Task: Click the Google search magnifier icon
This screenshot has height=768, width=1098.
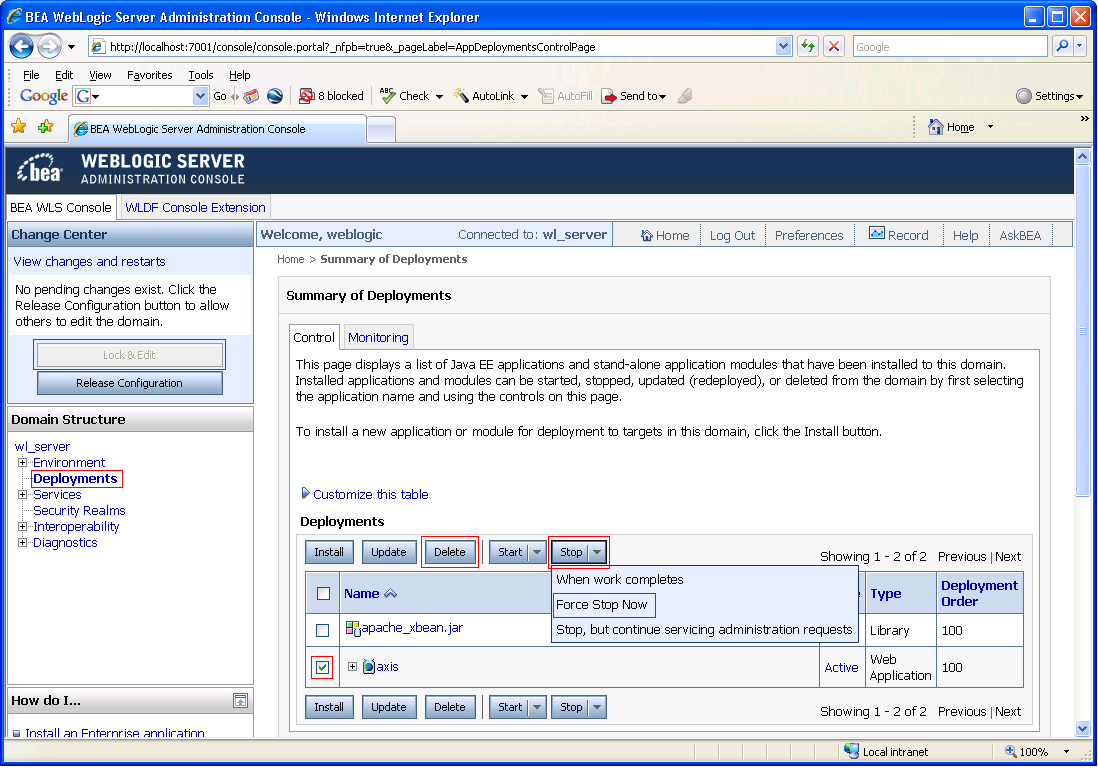Action: pos(1062,47)
